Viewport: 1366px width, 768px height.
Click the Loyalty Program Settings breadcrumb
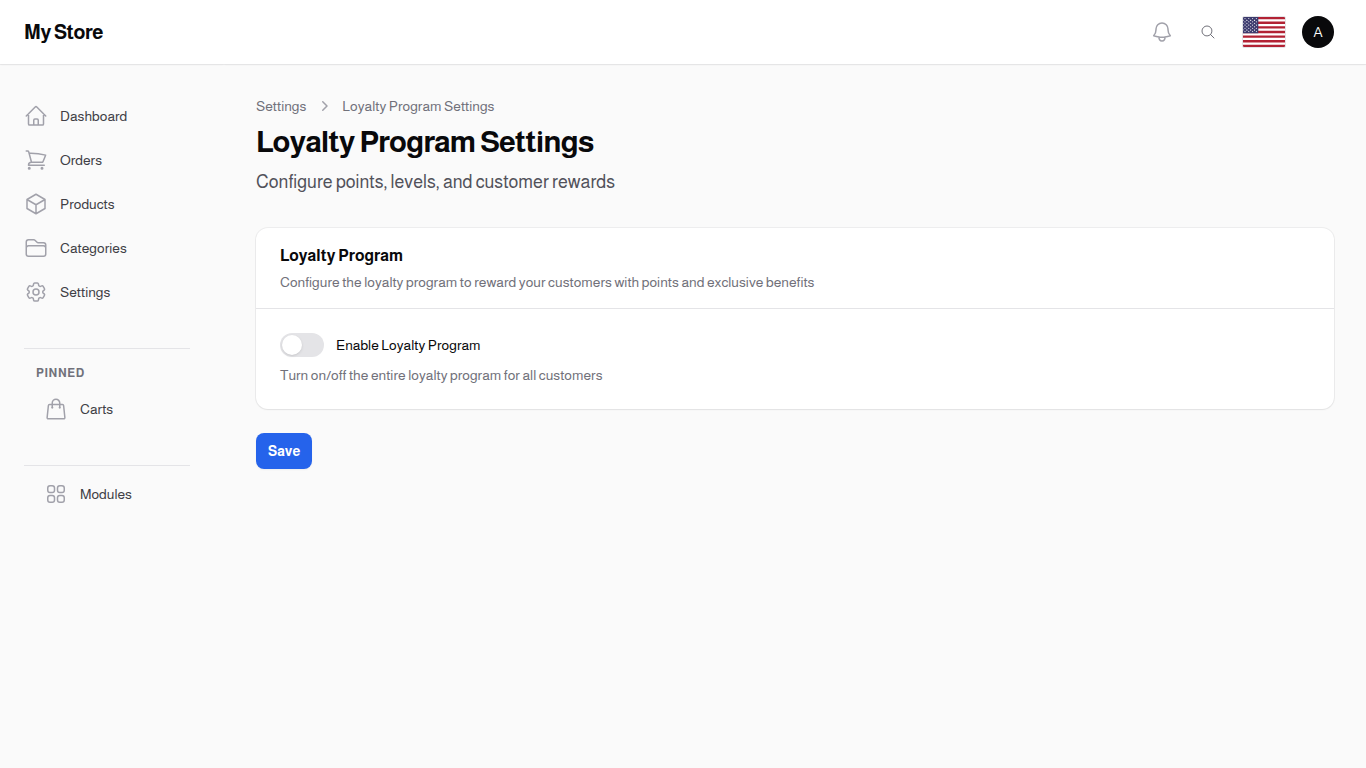pyautogui.click(x=418, y=106)
